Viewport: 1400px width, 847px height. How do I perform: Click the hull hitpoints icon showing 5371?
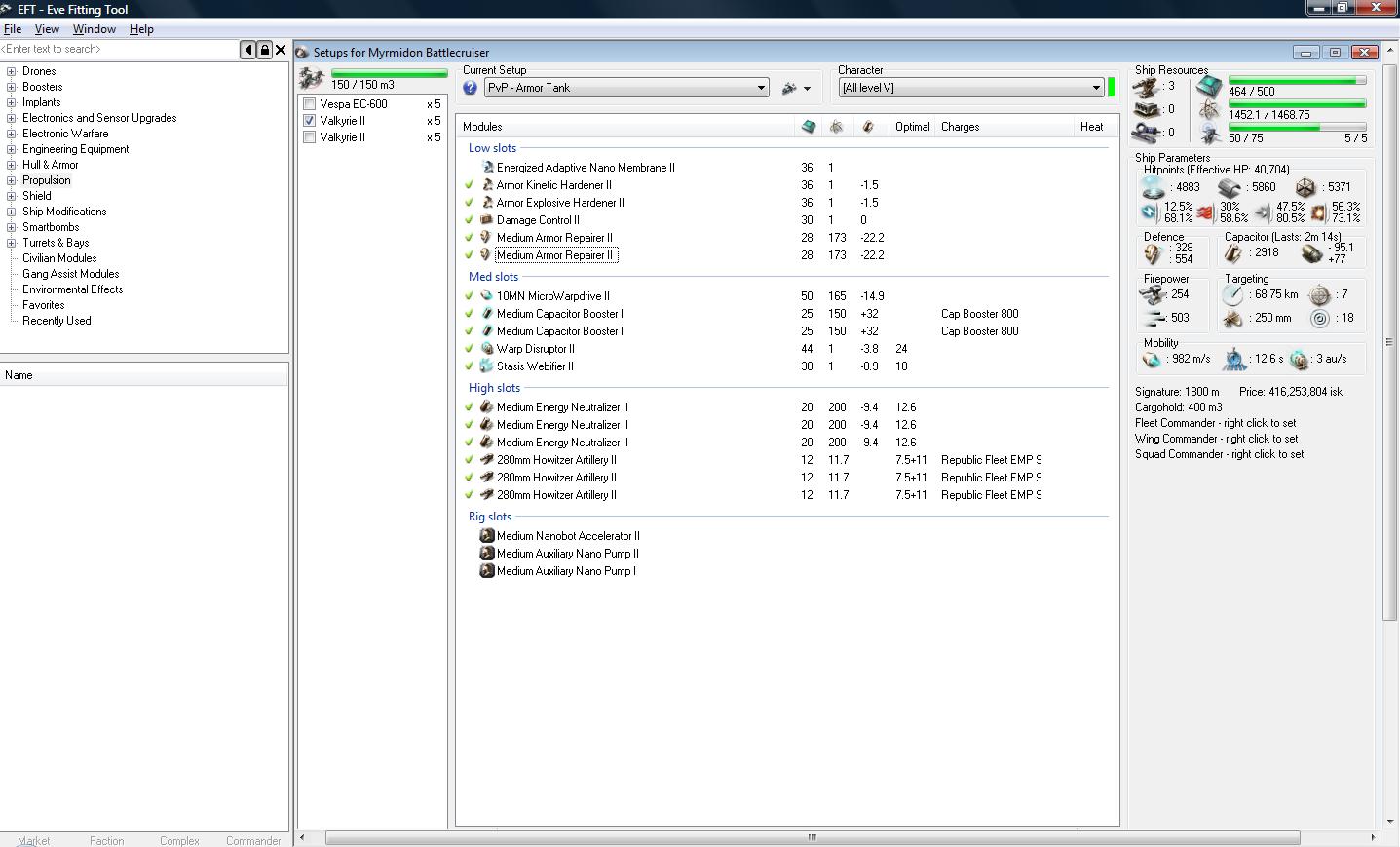(1305, 187)
